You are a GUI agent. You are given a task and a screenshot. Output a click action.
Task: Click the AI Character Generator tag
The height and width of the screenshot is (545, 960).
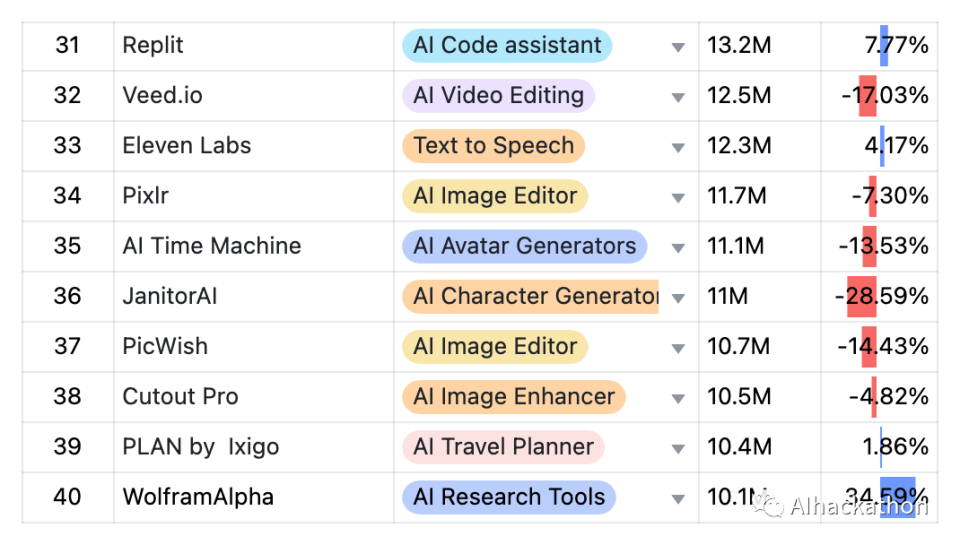click(530, 296)
